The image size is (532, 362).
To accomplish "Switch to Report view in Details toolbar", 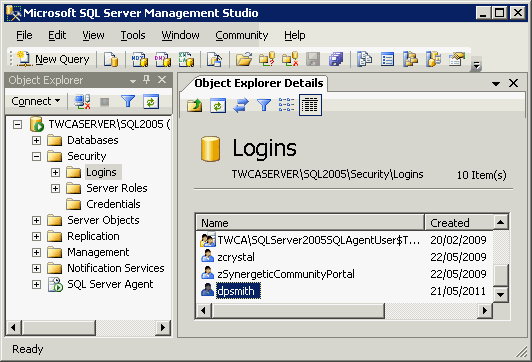I will (x=310, y=105).
